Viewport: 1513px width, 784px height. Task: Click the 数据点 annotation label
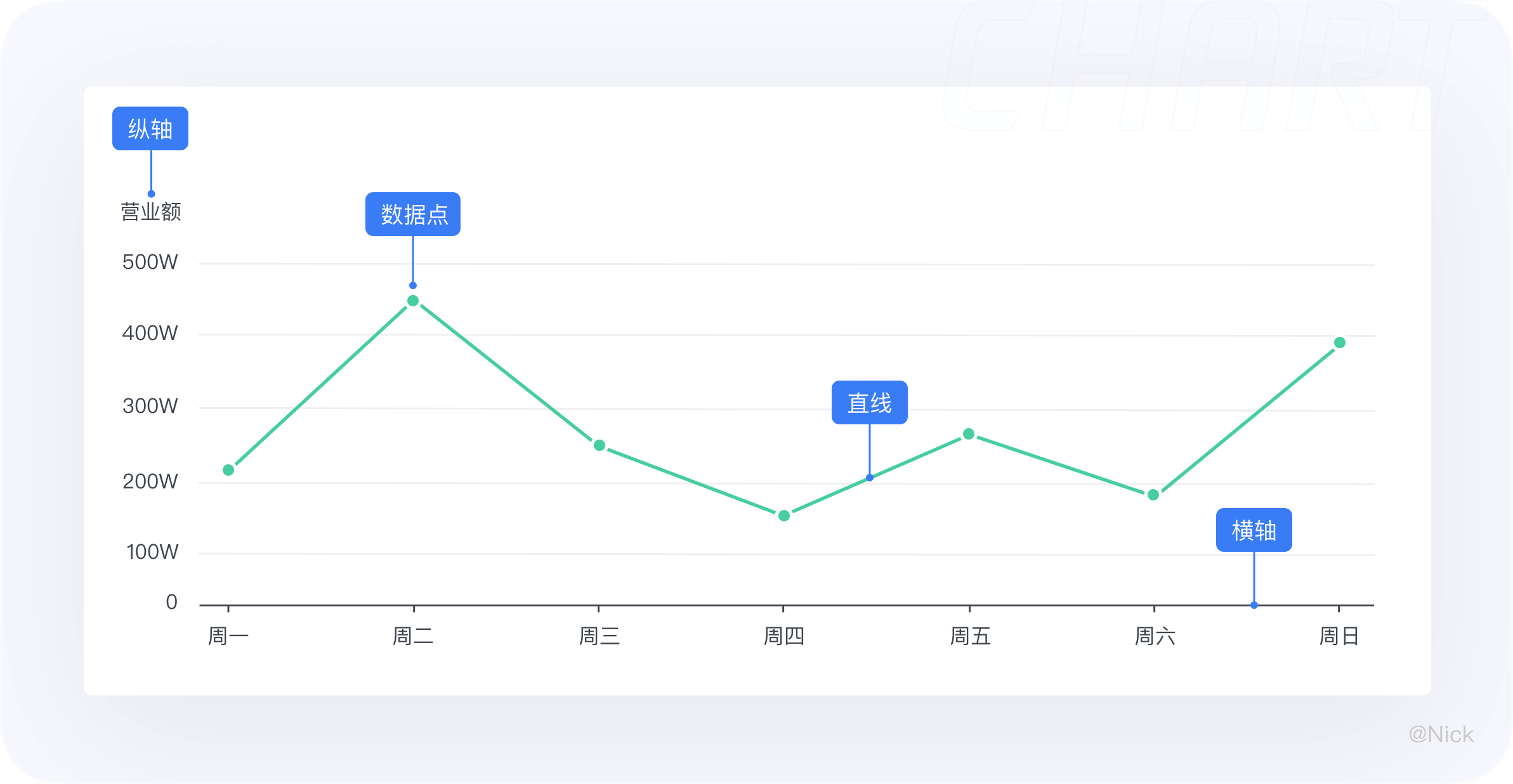pos(413,214)
